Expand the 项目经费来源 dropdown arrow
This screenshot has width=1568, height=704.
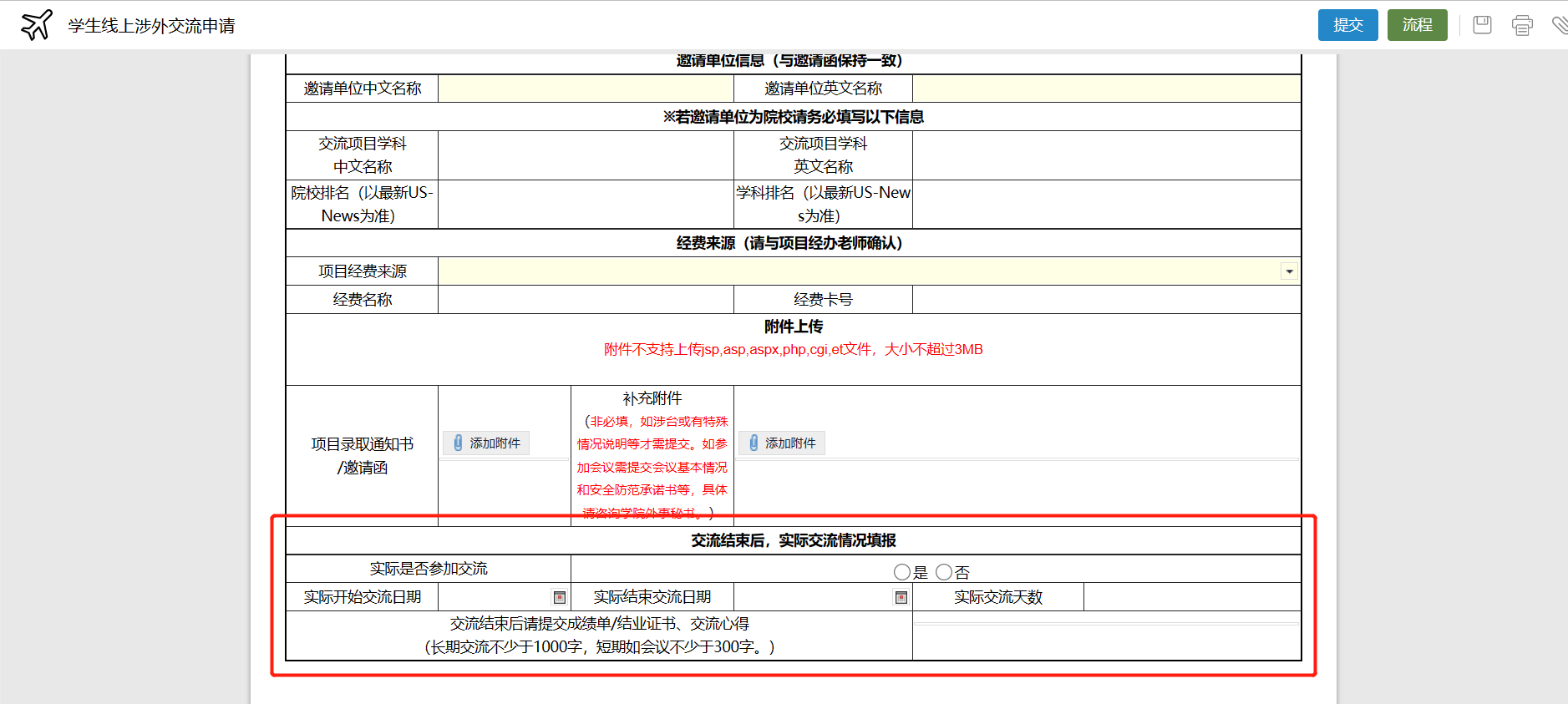click(x=1289, y=271)
